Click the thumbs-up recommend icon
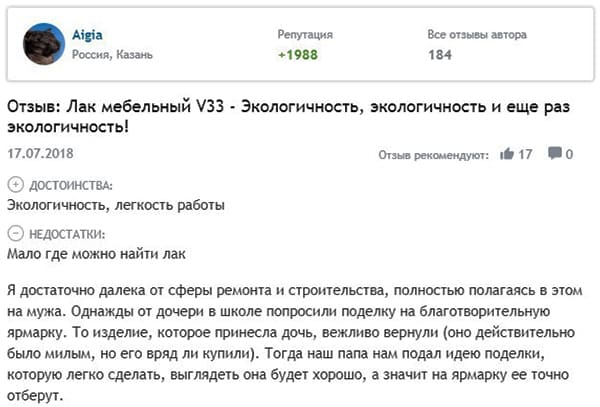600x407 pixels. 506,155
